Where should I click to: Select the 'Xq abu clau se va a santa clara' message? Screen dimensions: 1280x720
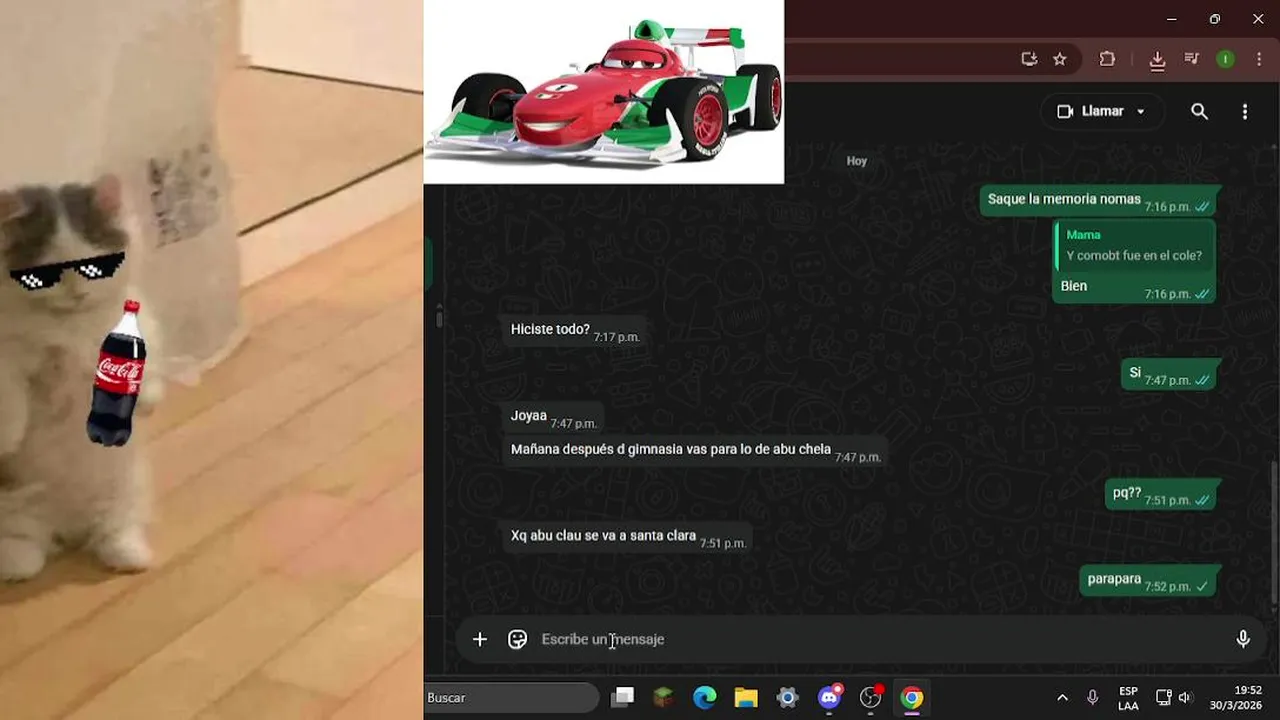coord(628,536)
